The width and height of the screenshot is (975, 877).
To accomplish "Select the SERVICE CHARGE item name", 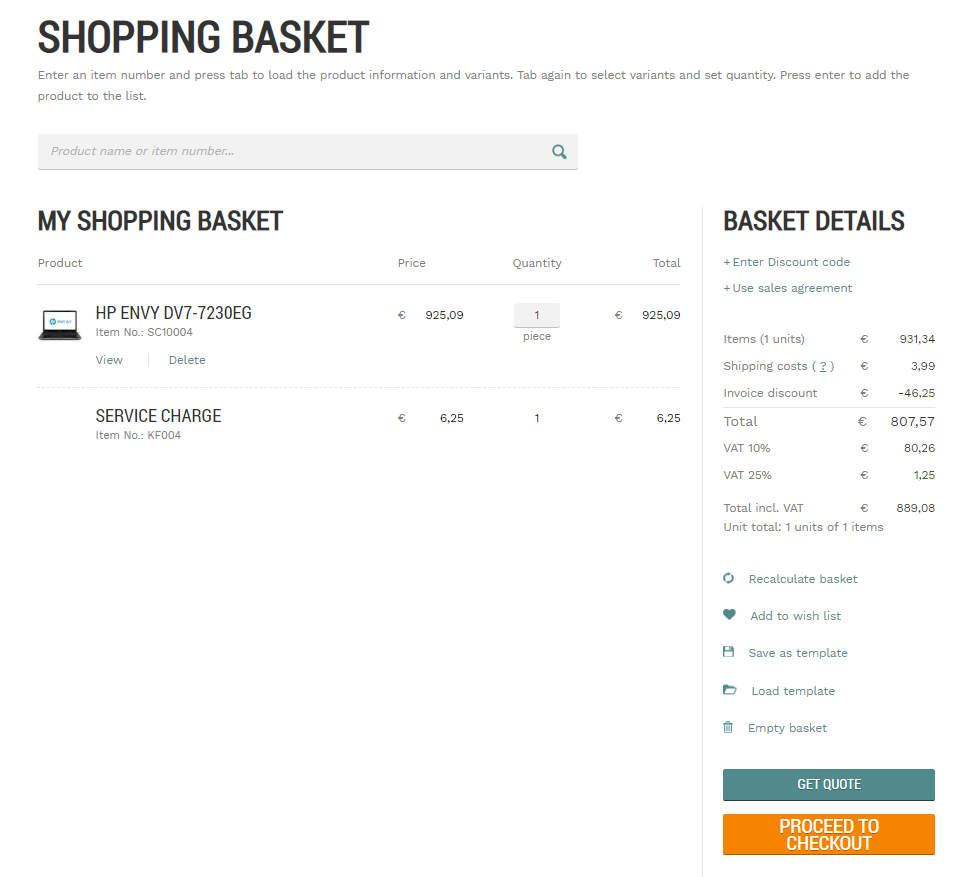I will (x=159, y=416).
